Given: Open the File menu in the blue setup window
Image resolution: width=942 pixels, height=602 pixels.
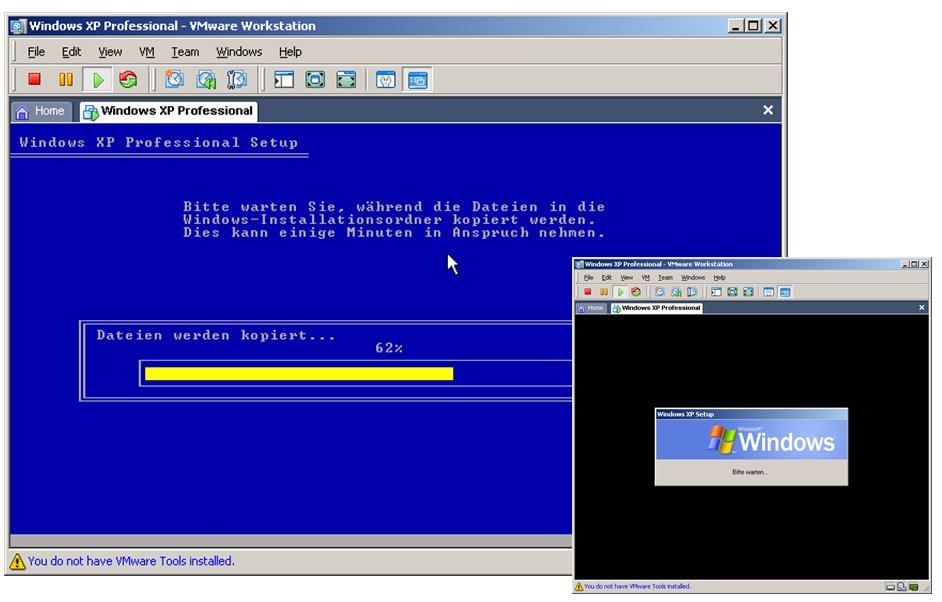Looking at the screenshot, I should (x=36, y=52).
